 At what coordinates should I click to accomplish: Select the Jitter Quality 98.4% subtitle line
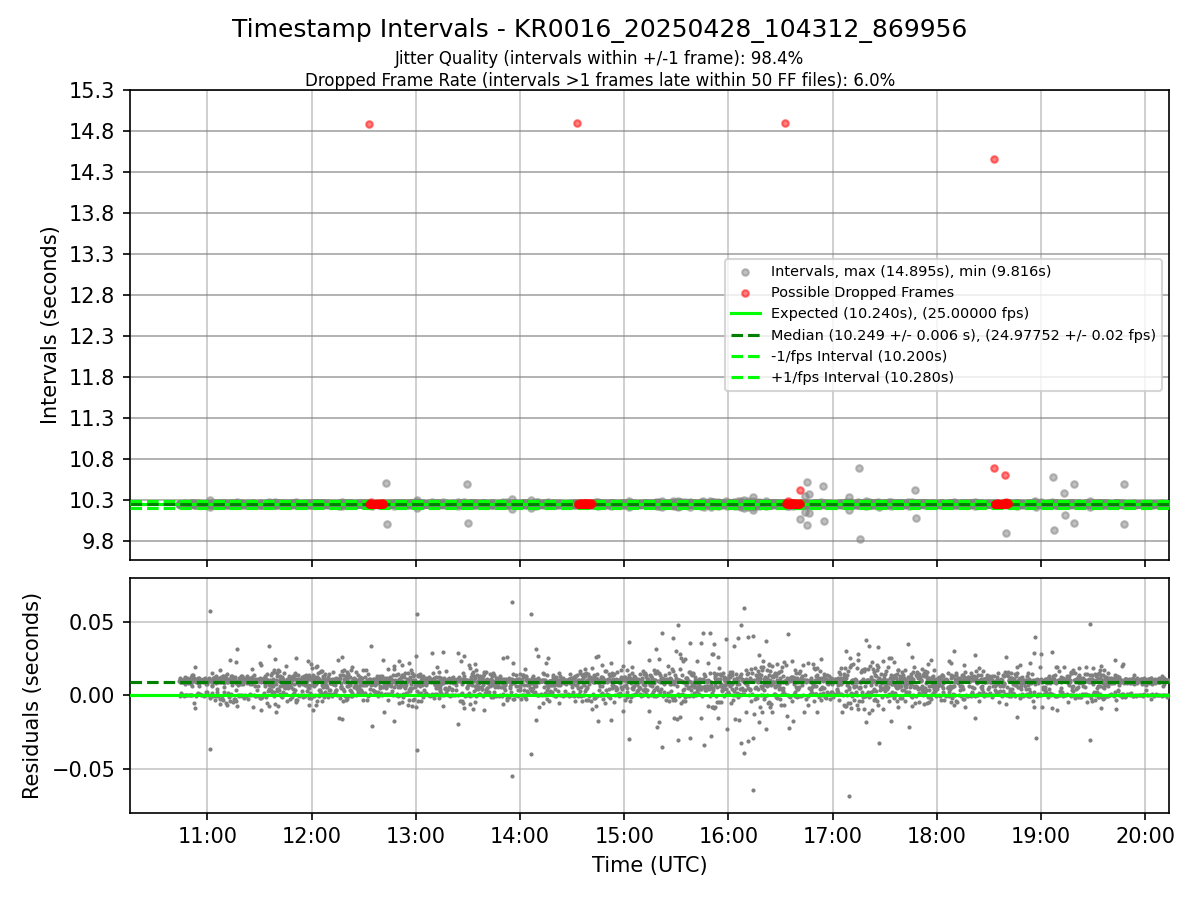pos(599,58)
